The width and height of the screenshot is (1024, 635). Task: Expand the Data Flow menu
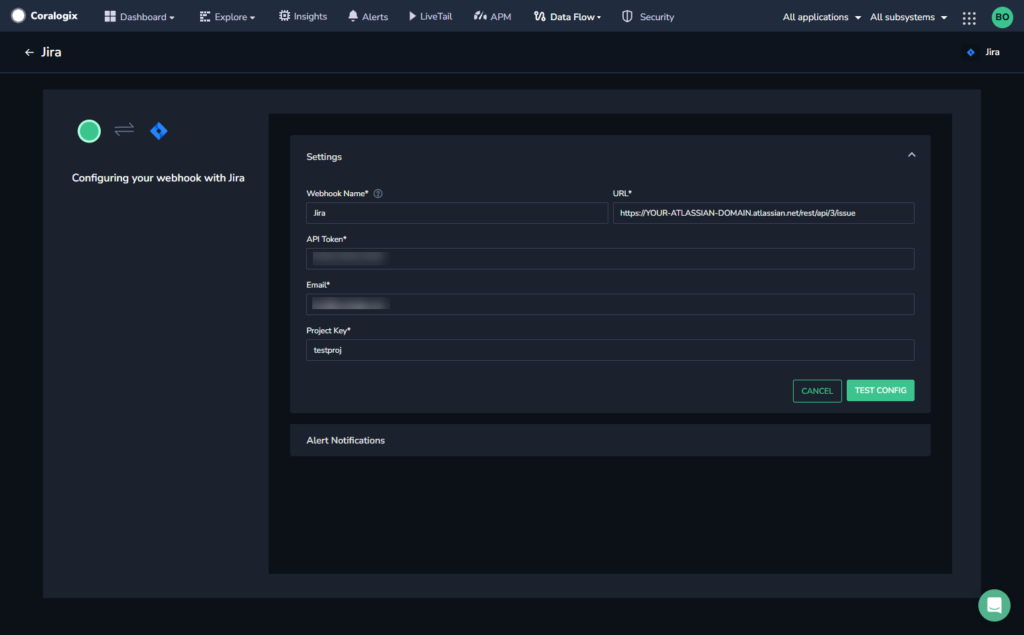coord(568,16)
